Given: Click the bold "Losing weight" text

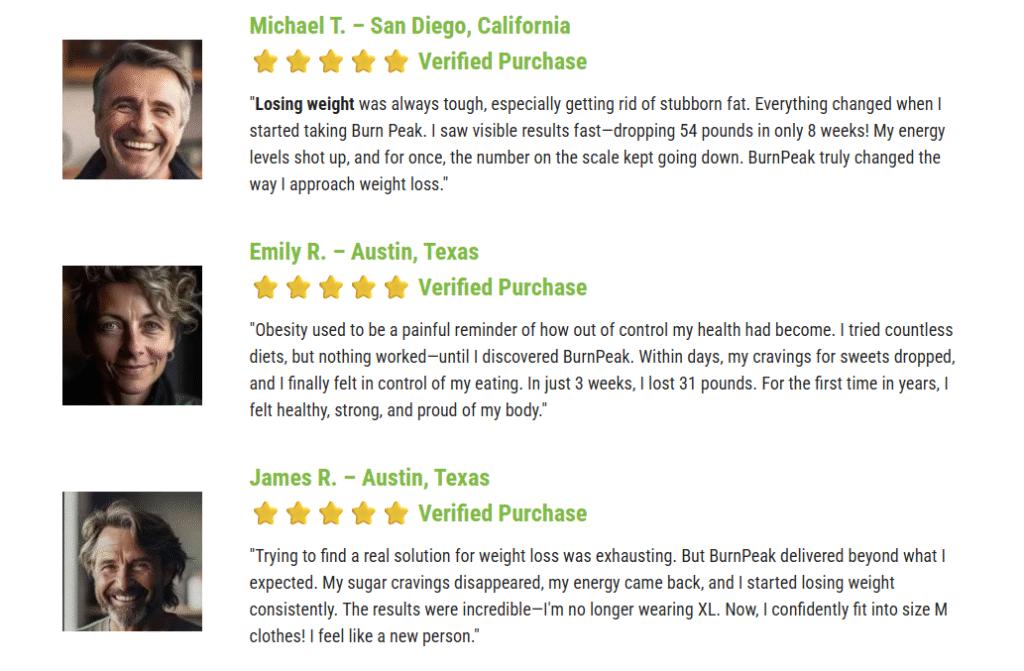Looking at the screenshot, I should point(305,104).
